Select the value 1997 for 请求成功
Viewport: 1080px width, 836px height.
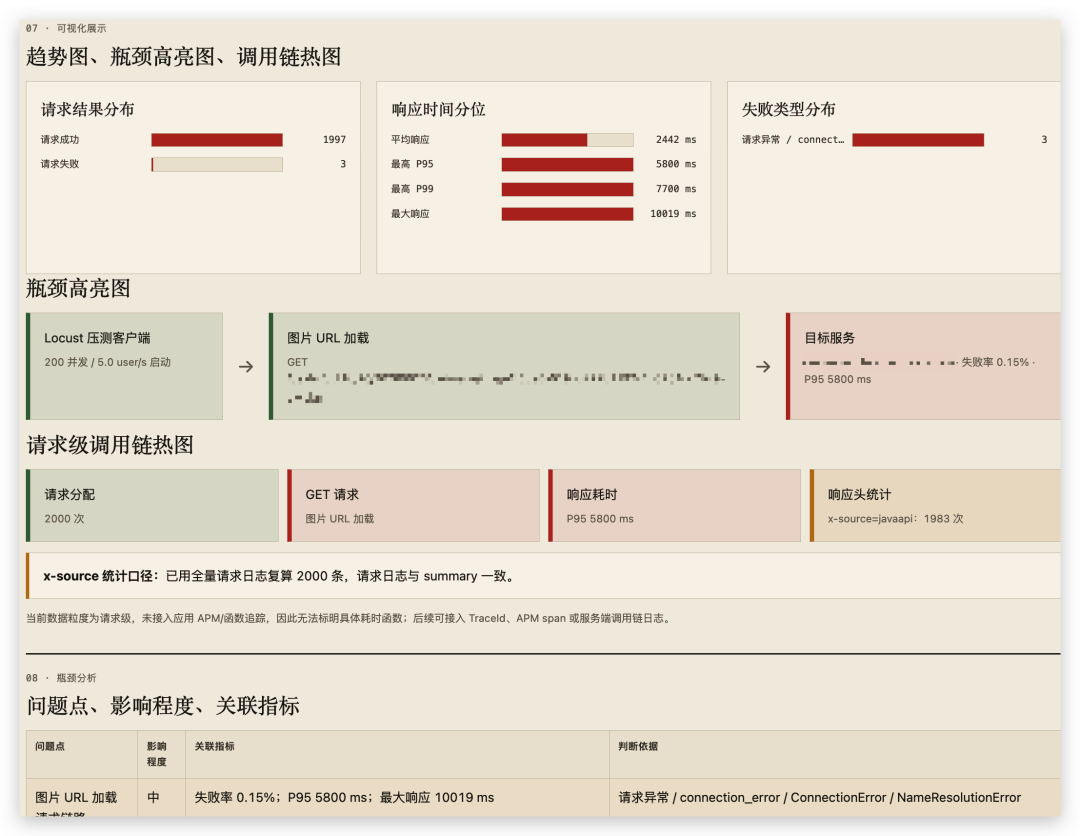[x=334, y=140]
